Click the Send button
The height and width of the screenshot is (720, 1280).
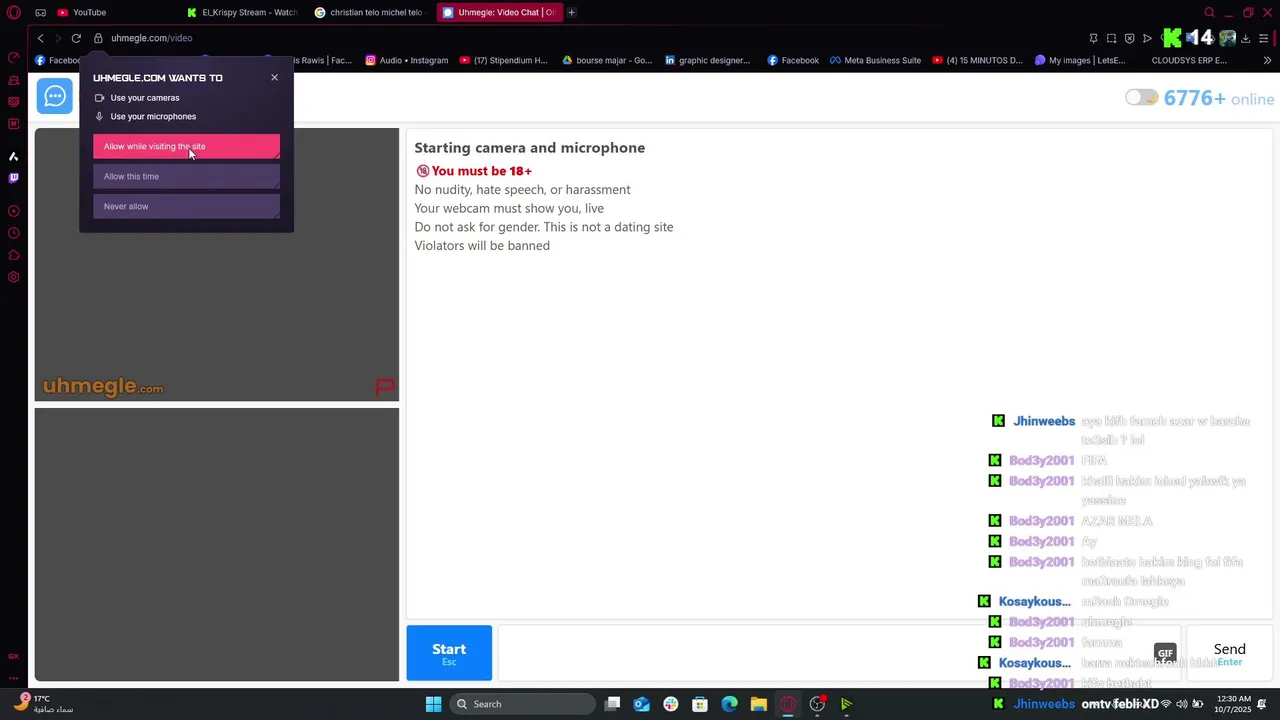point(1229,653)
